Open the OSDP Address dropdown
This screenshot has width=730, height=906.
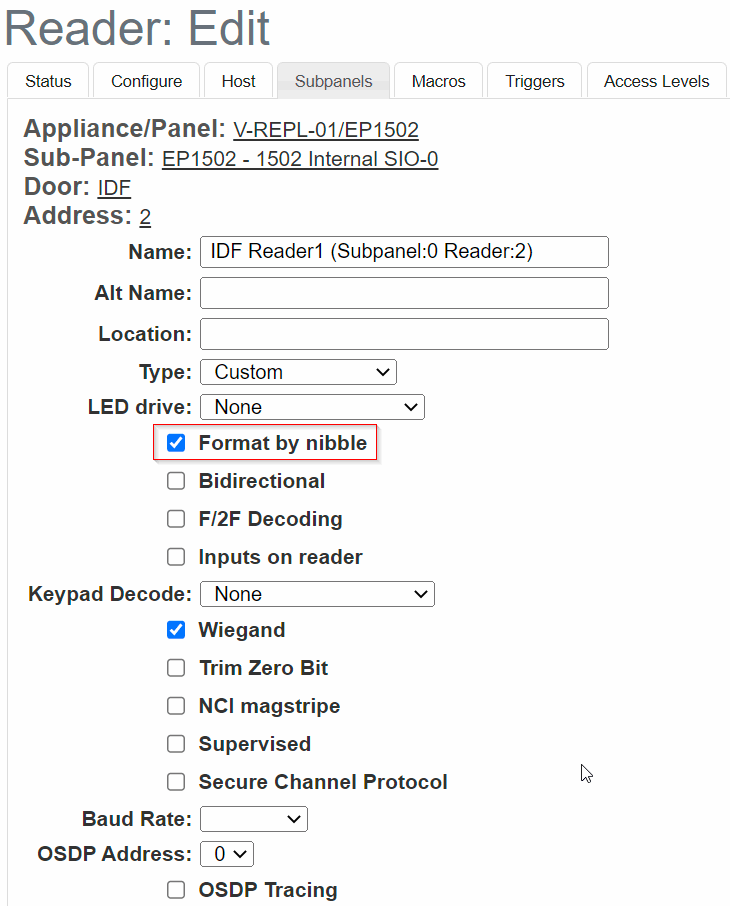pyautogui.click(x=226, y=854)
